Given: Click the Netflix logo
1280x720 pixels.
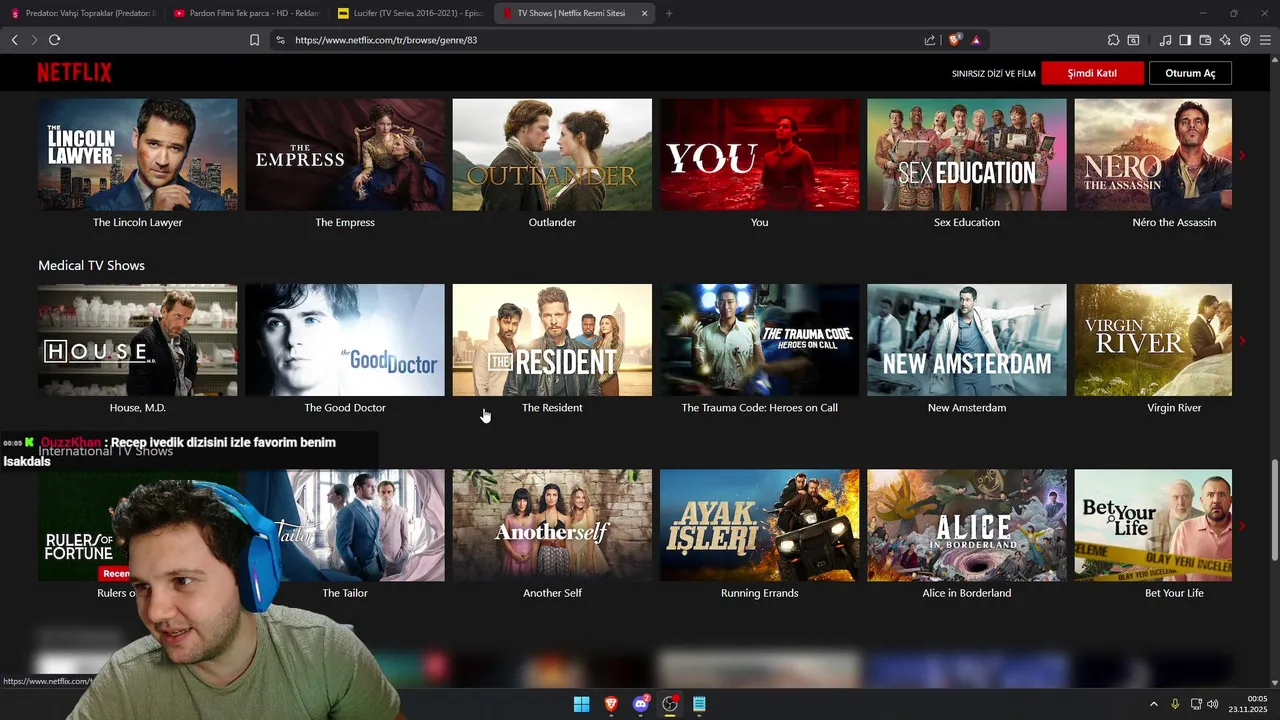Looking at the screenshot, I should (74, 73).
